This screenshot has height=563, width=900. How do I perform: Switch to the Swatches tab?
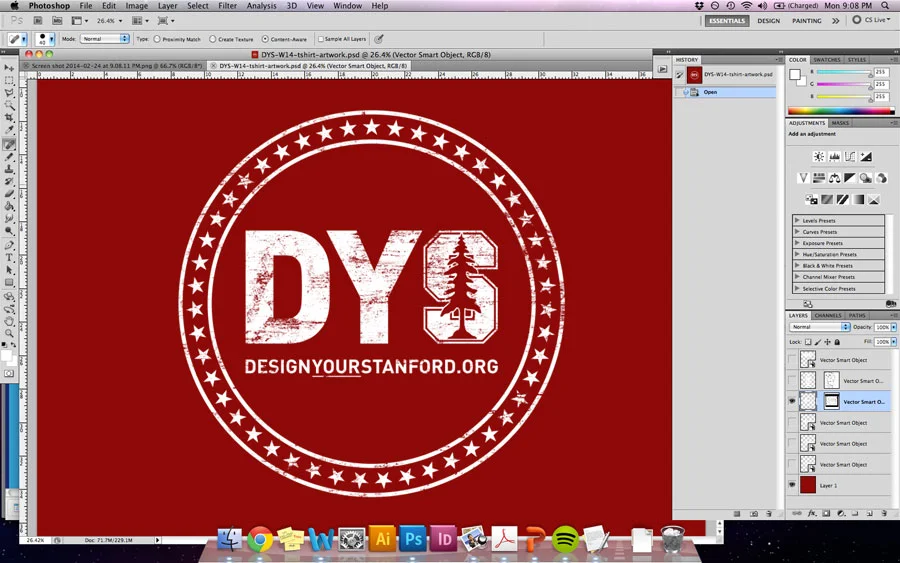[x=827, y=60]
